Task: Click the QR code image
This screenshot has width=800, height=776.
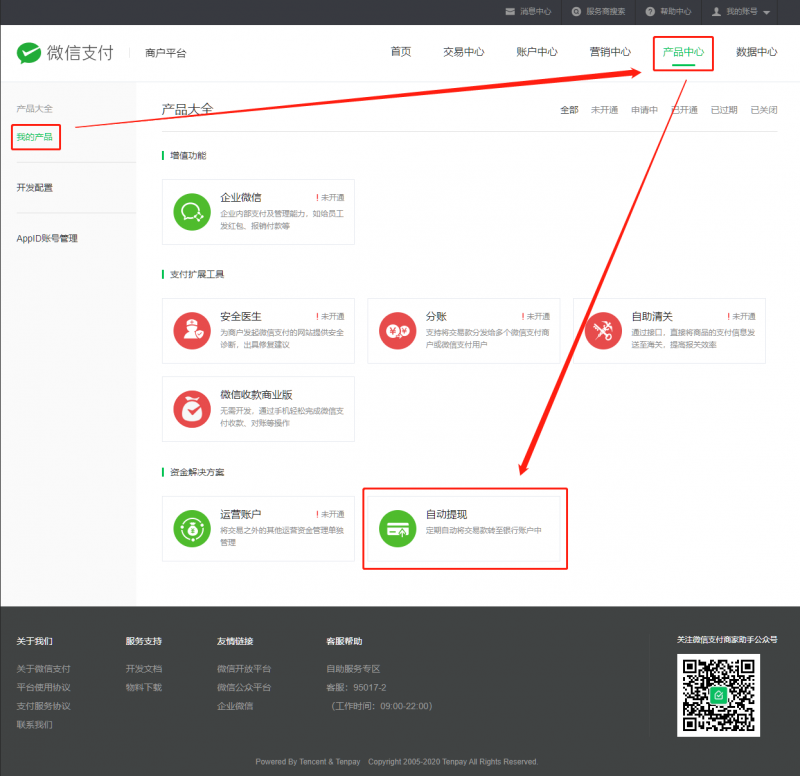Action: click(718, 695)
